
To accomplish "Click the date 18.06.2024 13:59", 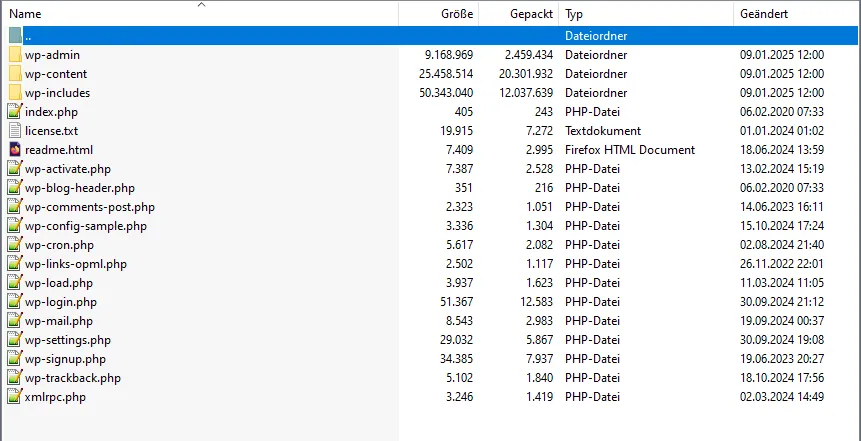I will click(x=782, y=150).
